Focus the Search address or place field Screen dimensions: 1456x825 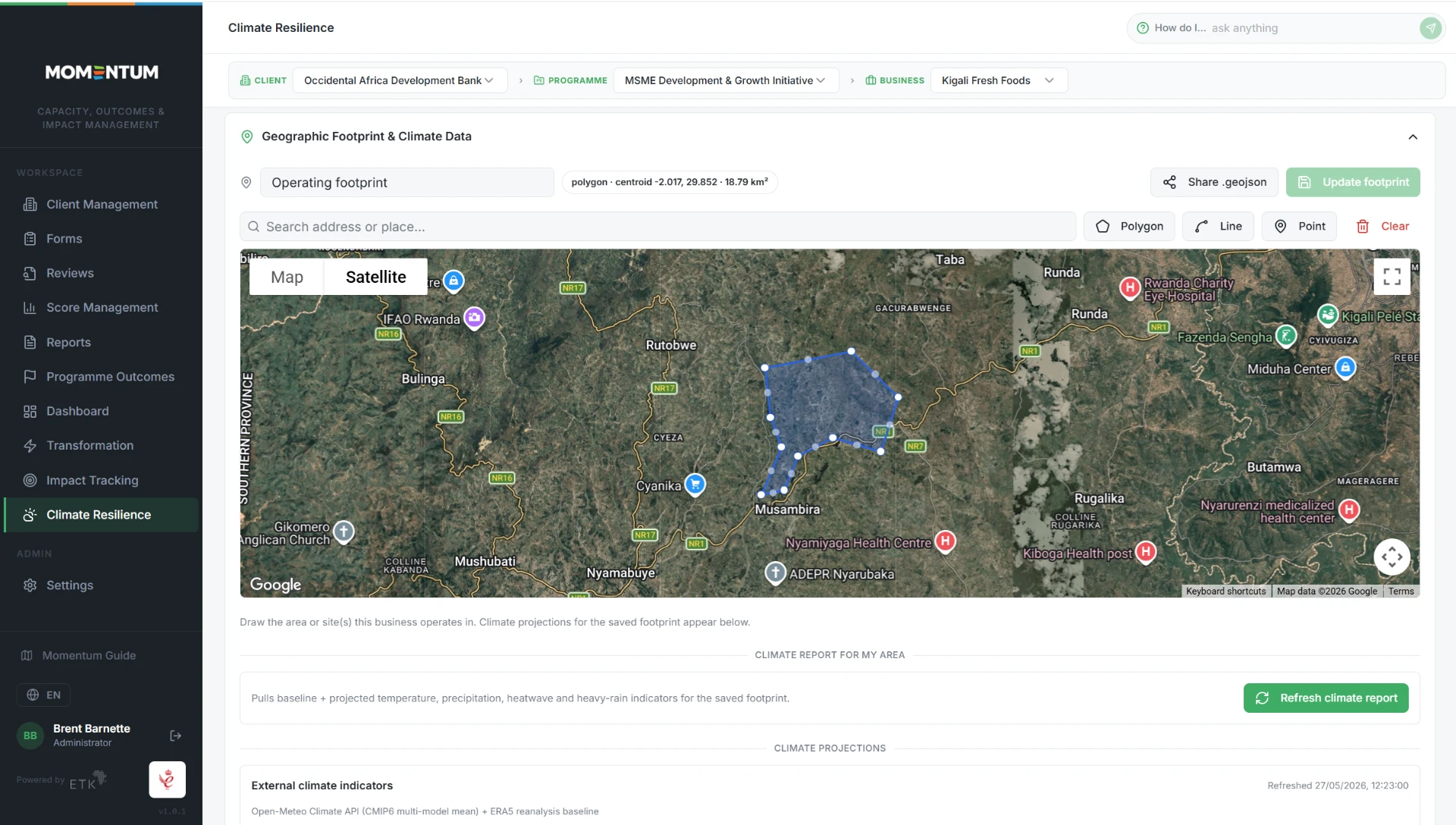click(x=657, y=227)
